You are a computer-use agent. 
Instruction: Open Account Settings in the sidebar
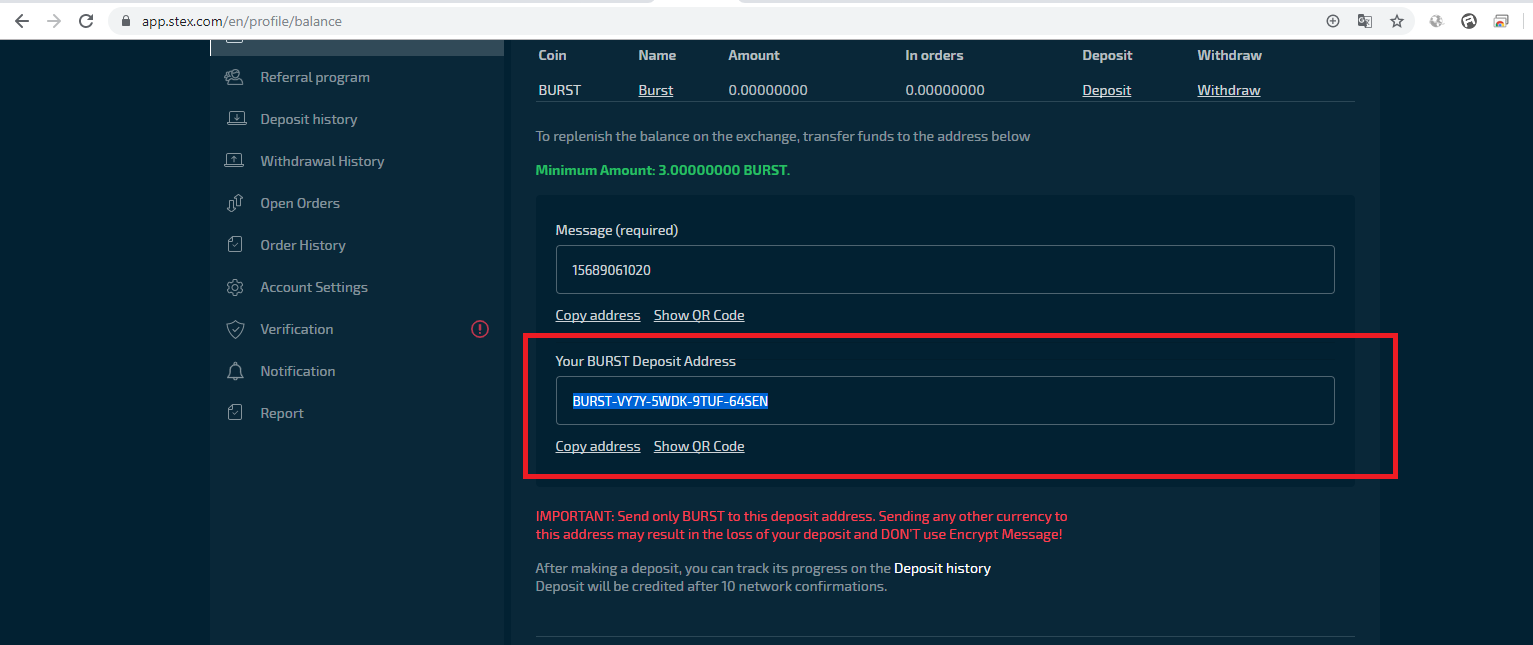click(x=314, y=287)
